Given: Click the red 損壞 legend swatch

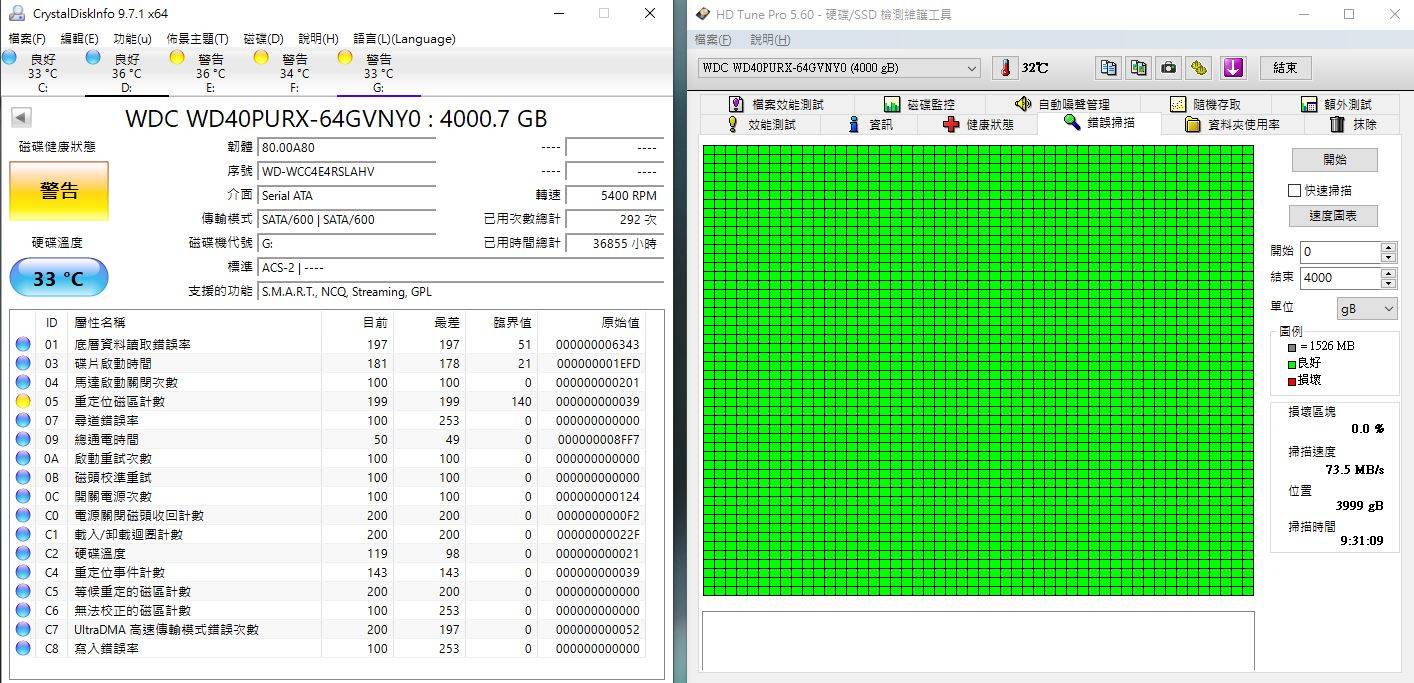Looking at the screenshot, I should [x=1291, y=380].
